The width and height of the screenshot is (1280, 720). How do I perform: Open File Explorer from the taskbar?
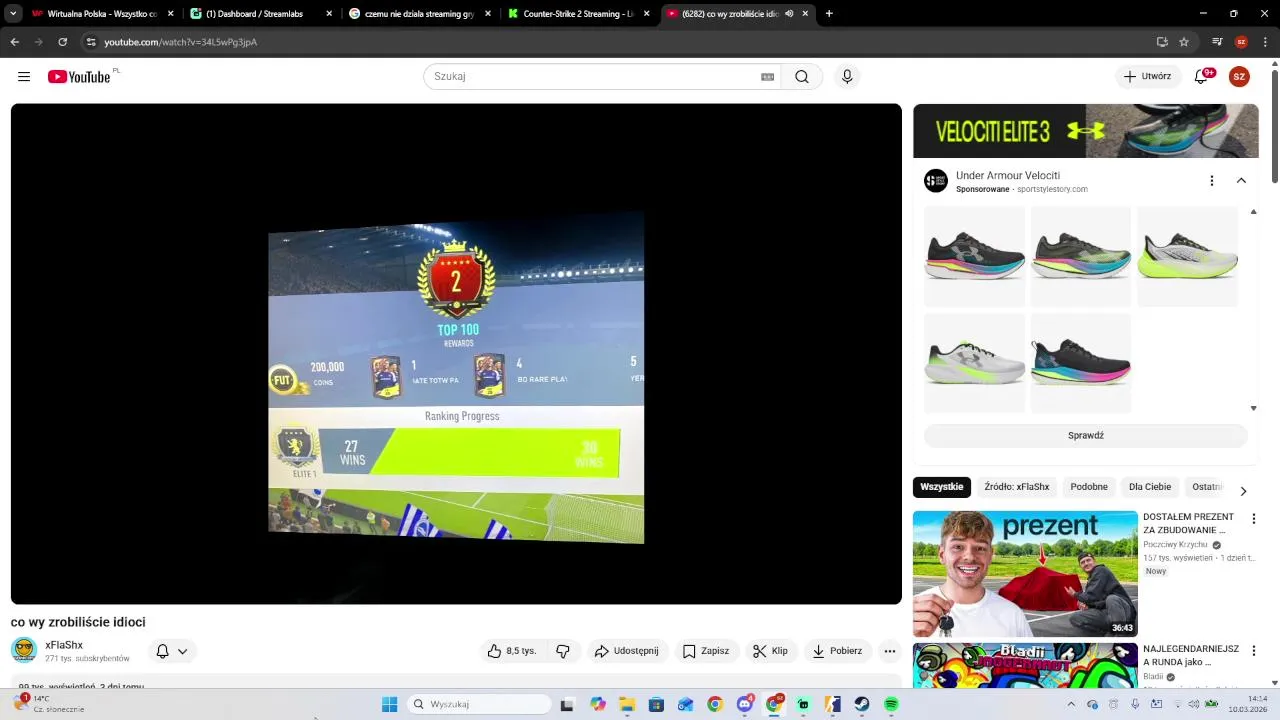point(627,704)
